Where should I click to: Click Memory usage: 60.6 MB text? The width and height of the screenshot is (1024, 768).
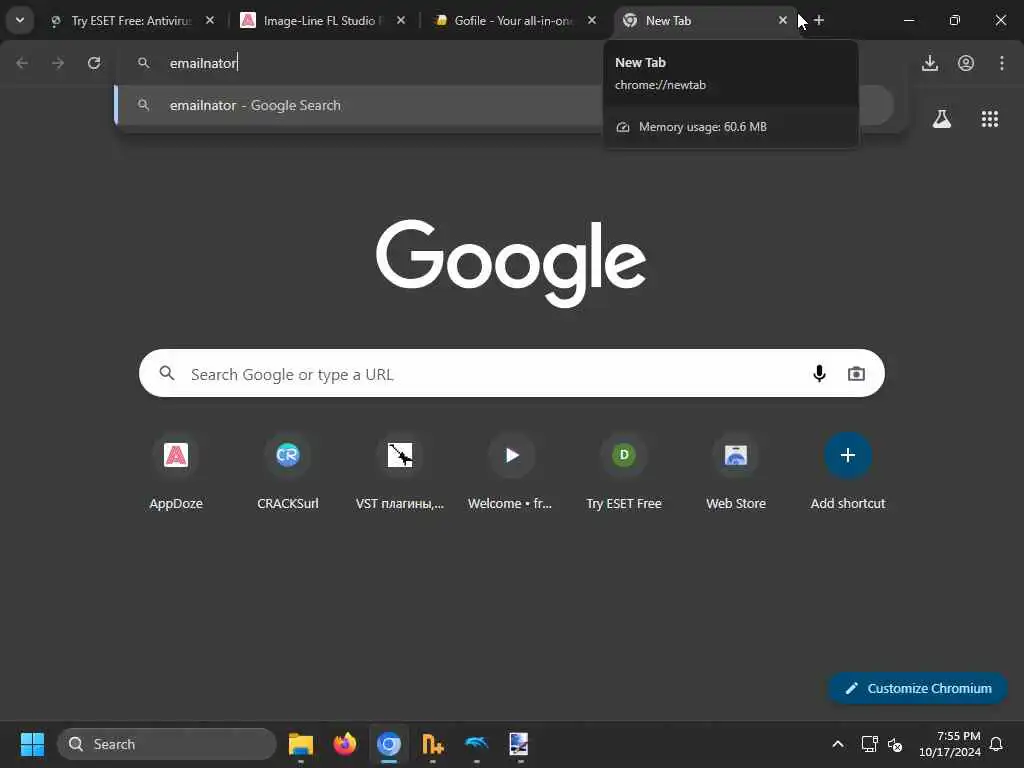click(x=703, y=127)
